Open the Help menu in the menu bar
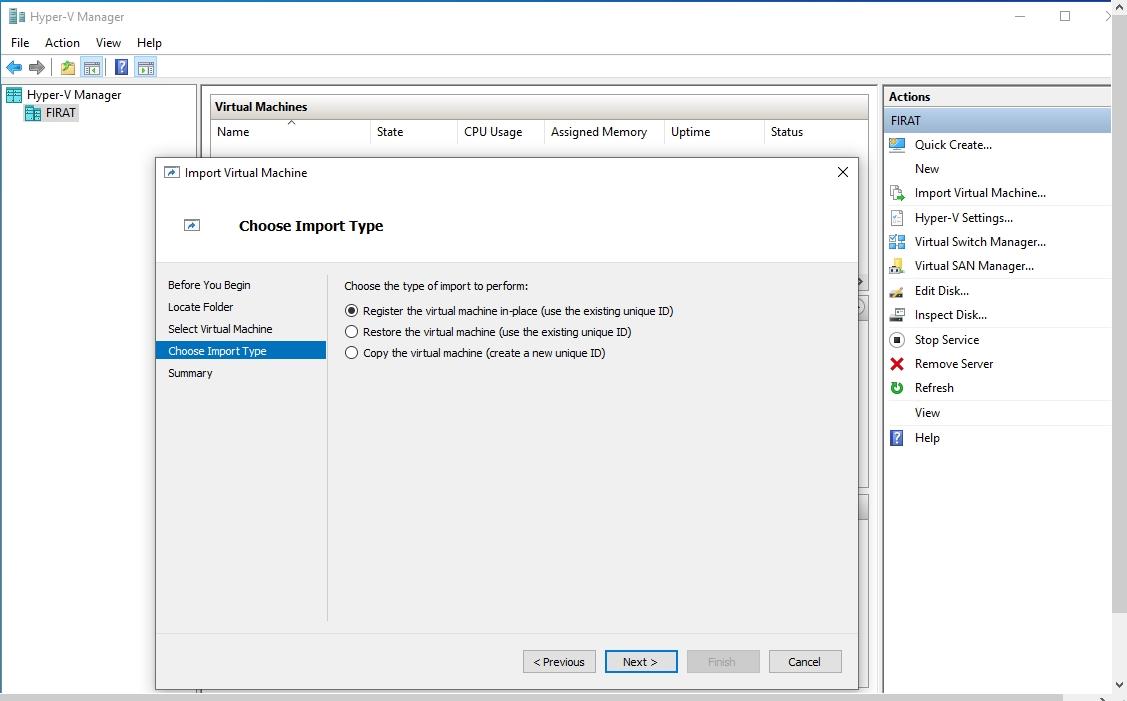This screenshot has width=1127, height=701. [x=150, y=42]
